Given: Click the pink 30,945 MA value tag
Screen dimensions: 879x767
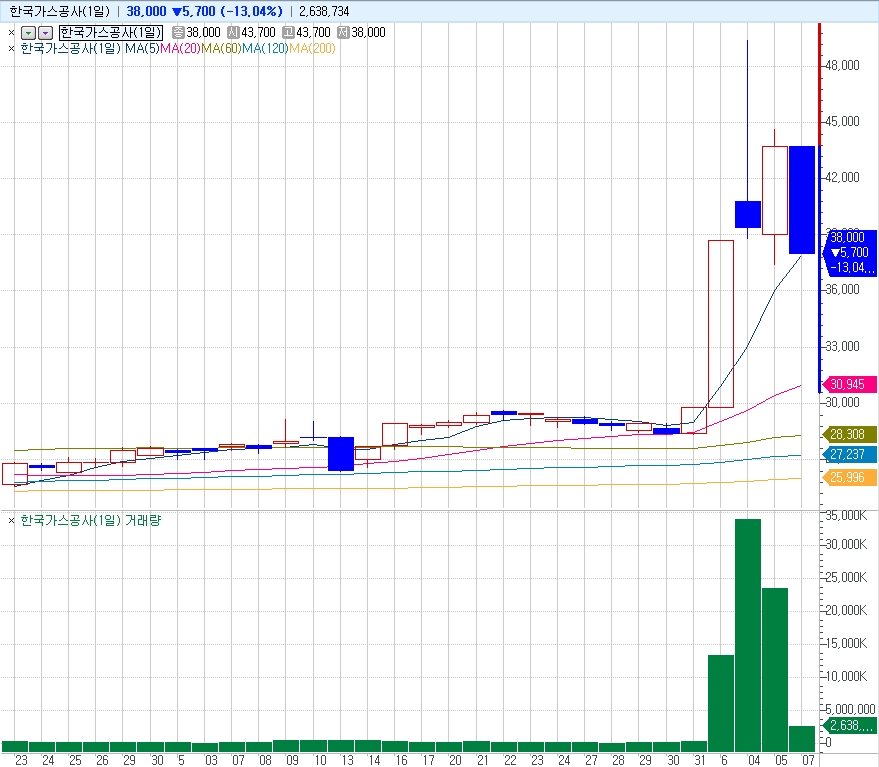Looking at the screenshot, I should 849,384.
